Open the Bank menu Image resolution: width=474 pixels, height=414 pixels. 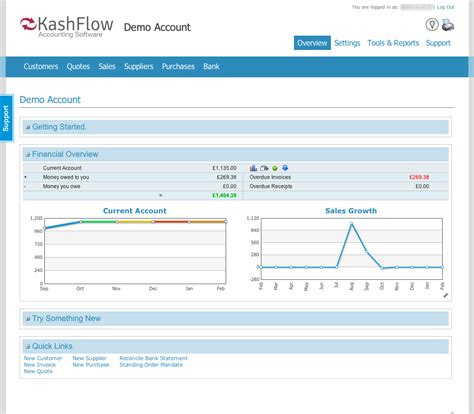[x=211, y=66]
